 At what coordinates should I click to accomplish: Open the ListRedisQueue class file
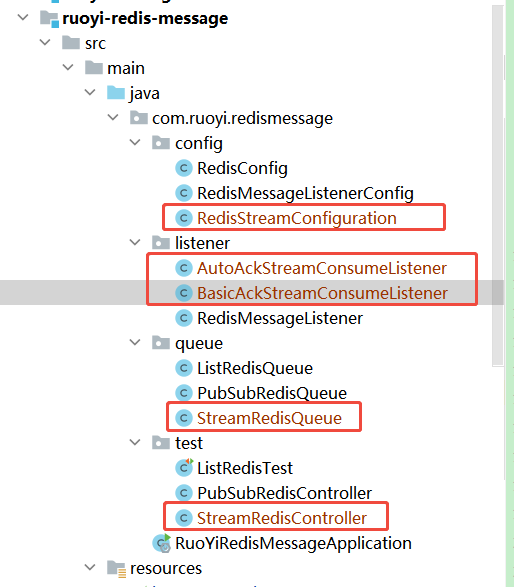[x=255, y=368]
